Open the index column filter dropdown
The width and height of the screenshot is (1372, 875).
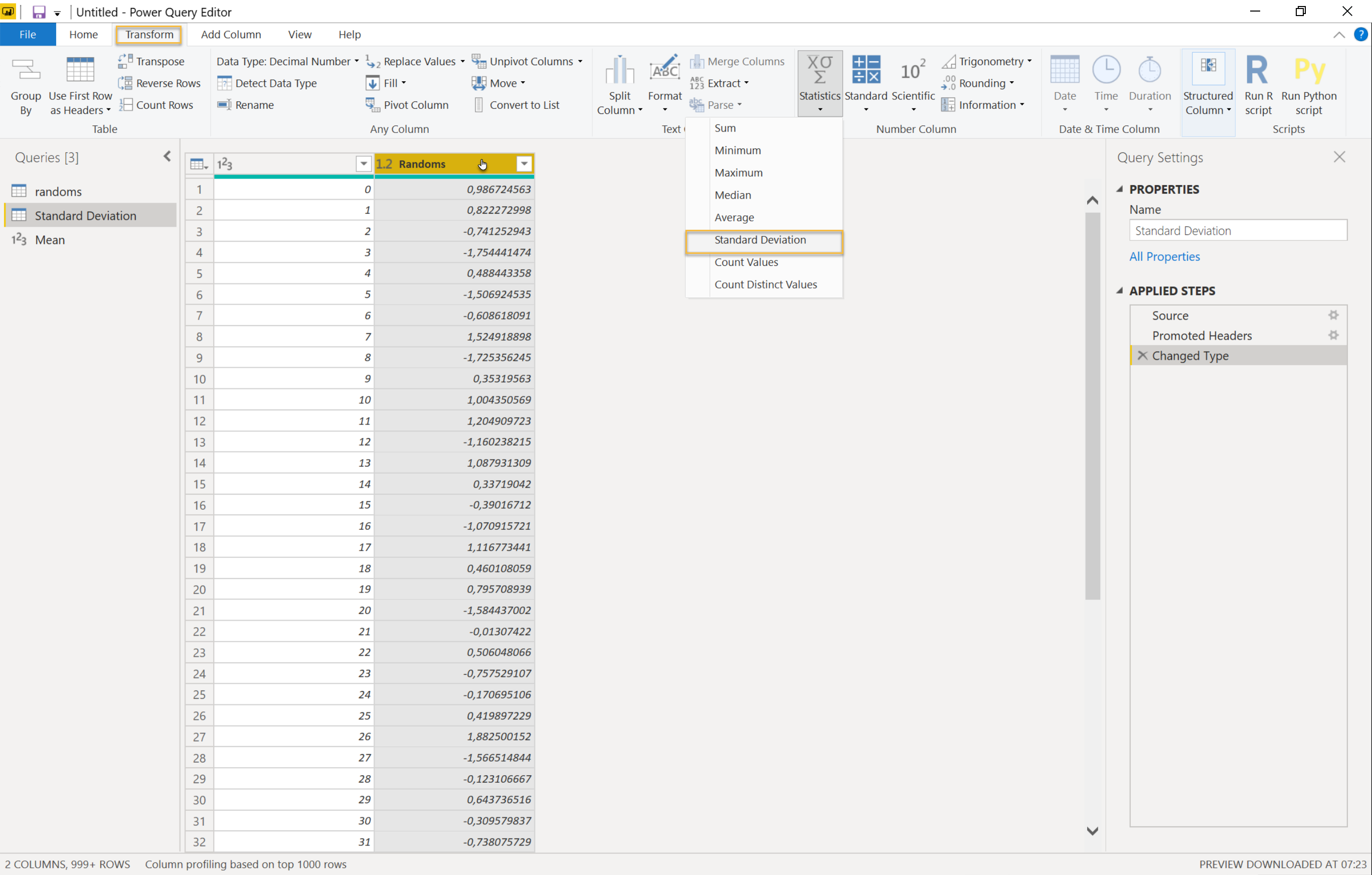click(x=364, y=164)
